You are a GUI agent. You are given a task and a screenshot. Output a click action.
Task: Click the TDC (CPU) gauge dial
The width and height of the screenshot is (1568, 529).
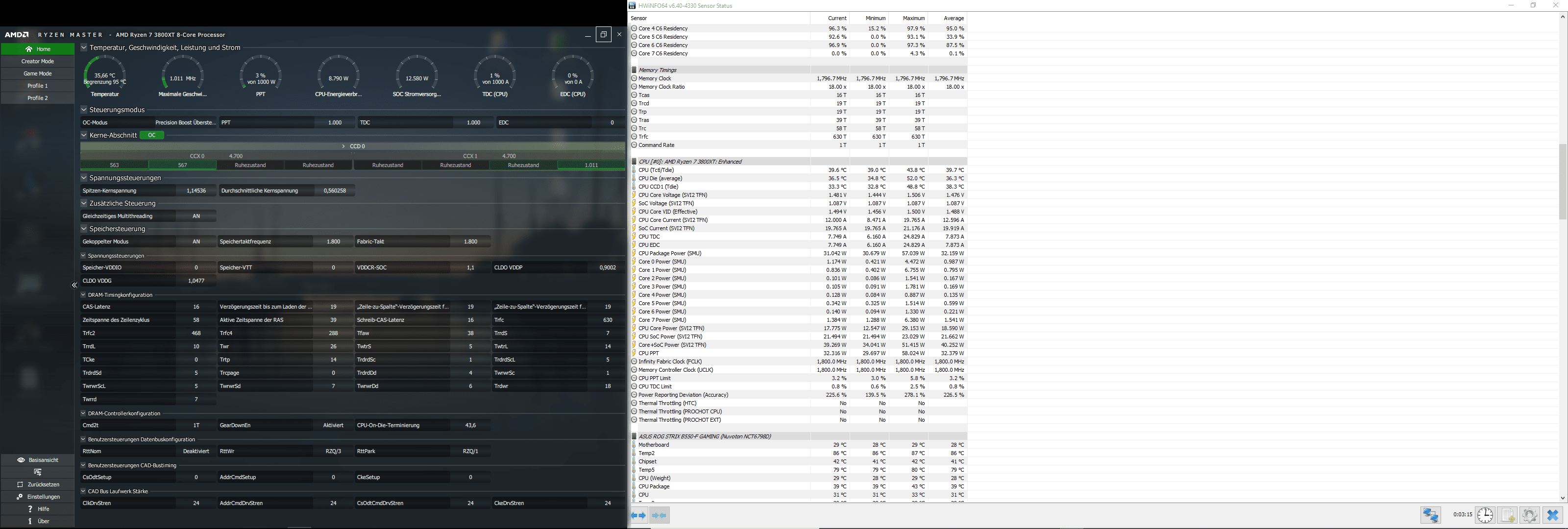pos(495,76)
